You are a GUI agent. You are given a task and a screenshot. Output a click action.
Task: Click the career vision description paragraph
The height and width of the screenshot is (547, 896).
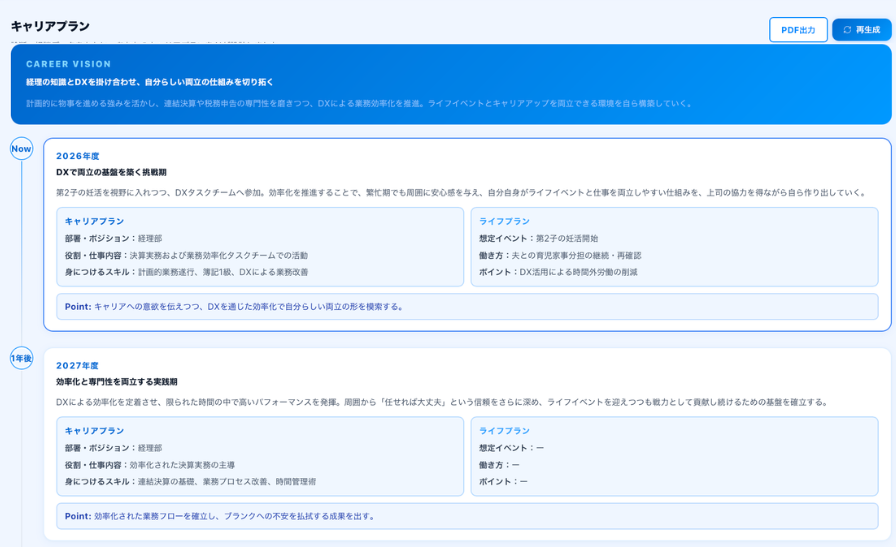point(359,103)
